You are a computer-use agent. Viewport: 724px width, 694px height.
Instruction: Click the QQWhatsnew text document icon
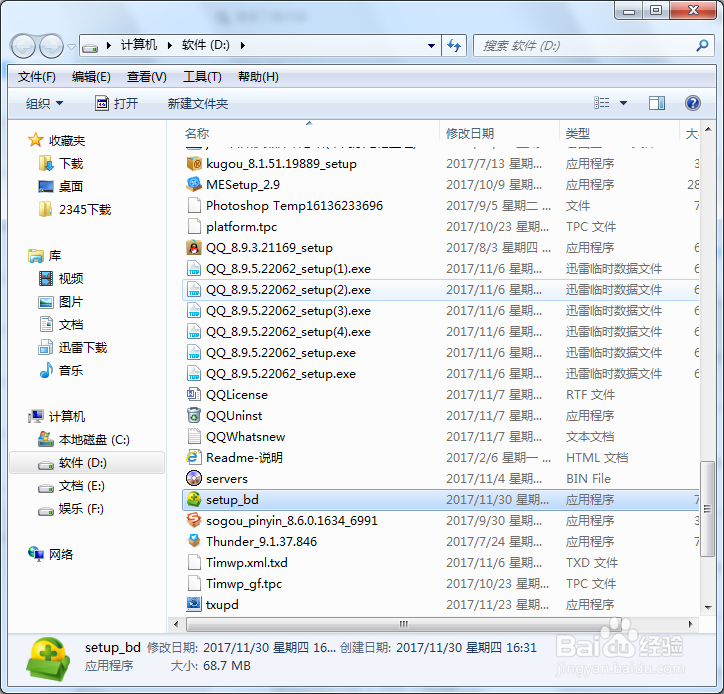coord(194,436)
